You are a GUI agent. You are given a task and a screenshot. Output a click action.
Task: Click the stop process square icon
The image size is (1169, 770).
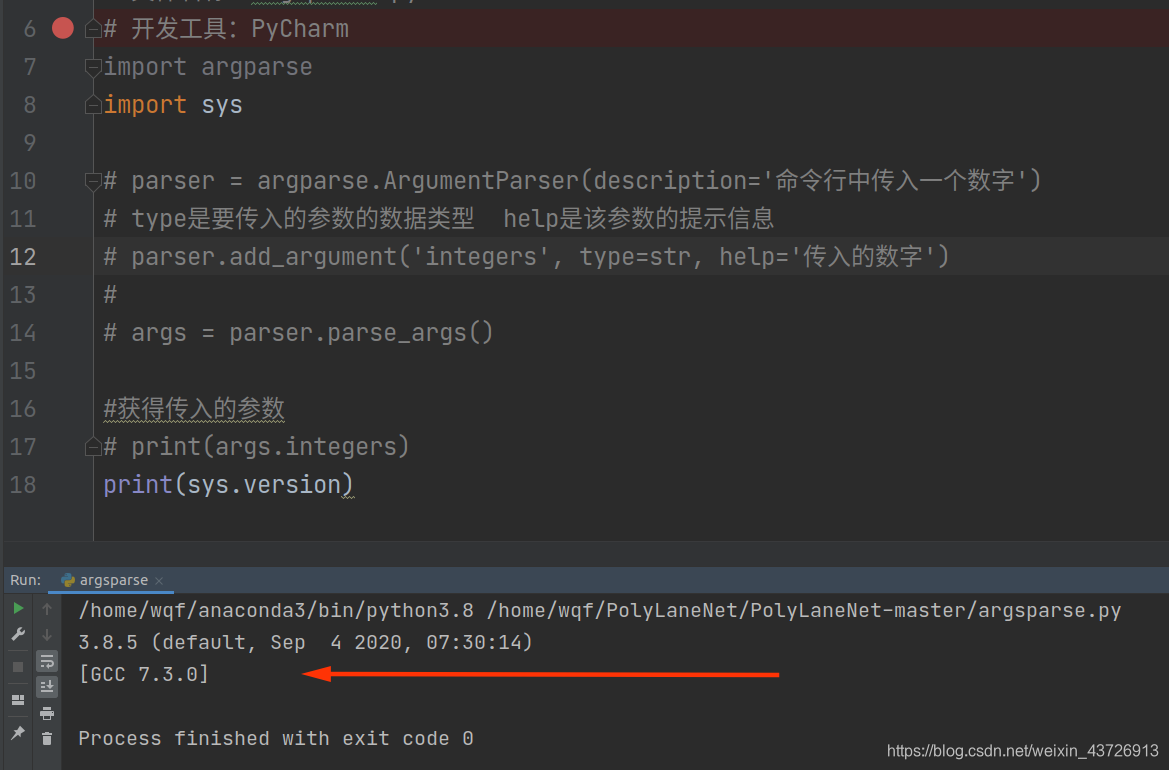18,666
